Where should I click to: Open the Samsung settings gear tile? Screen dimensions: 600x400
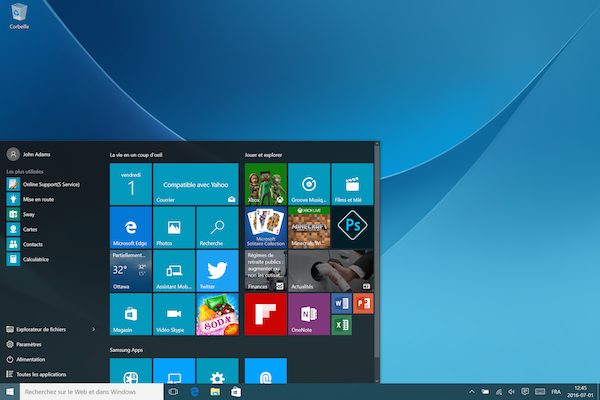(217, 371)
